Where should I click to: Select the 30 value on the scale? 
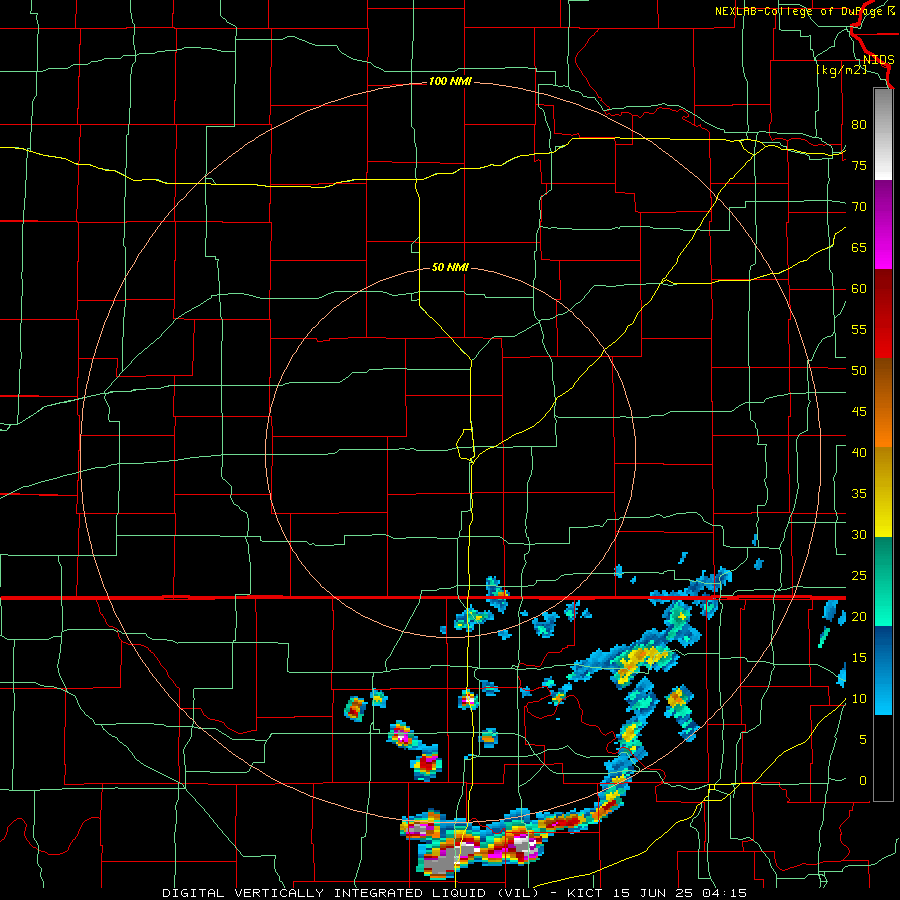[x=859, y=534]
